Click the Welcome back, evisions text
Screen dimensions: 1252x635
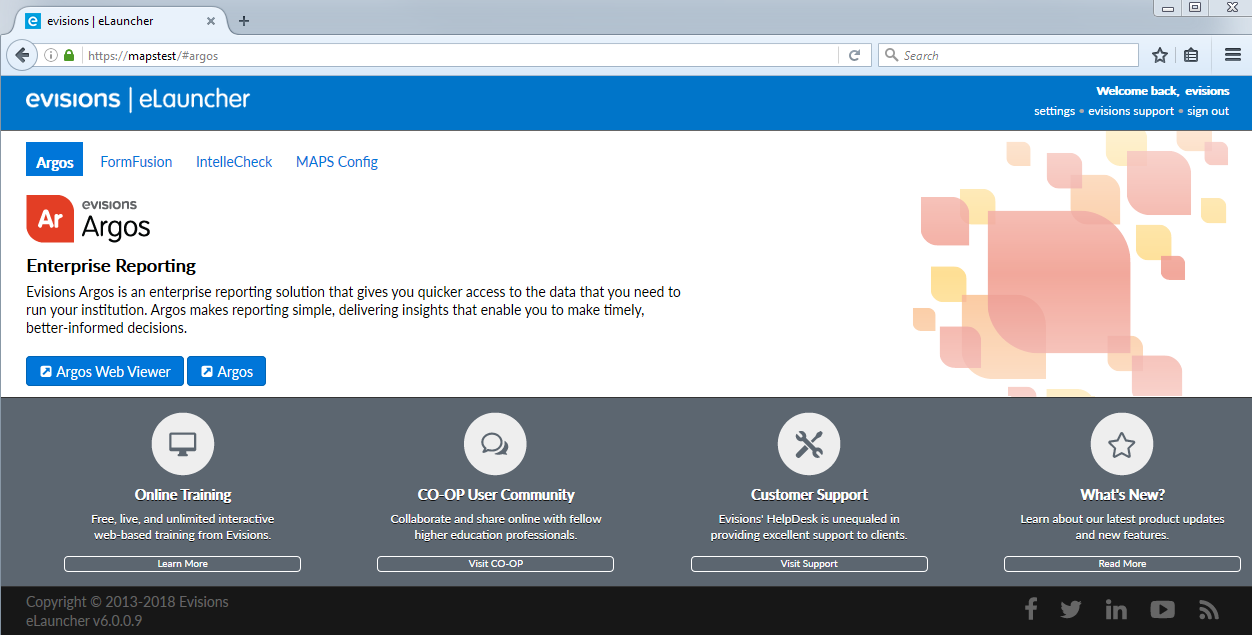click(x=1163, y=91)
